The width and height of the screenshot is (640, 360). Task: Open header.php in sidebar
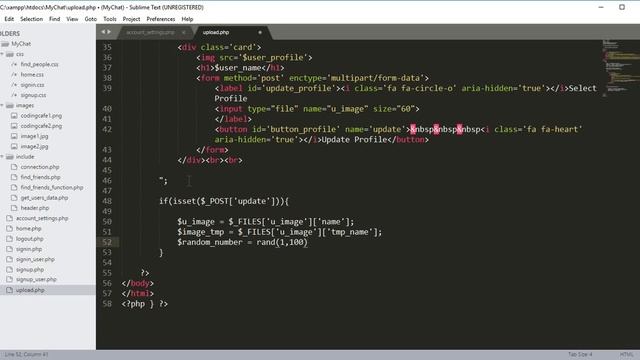[35, 208]
